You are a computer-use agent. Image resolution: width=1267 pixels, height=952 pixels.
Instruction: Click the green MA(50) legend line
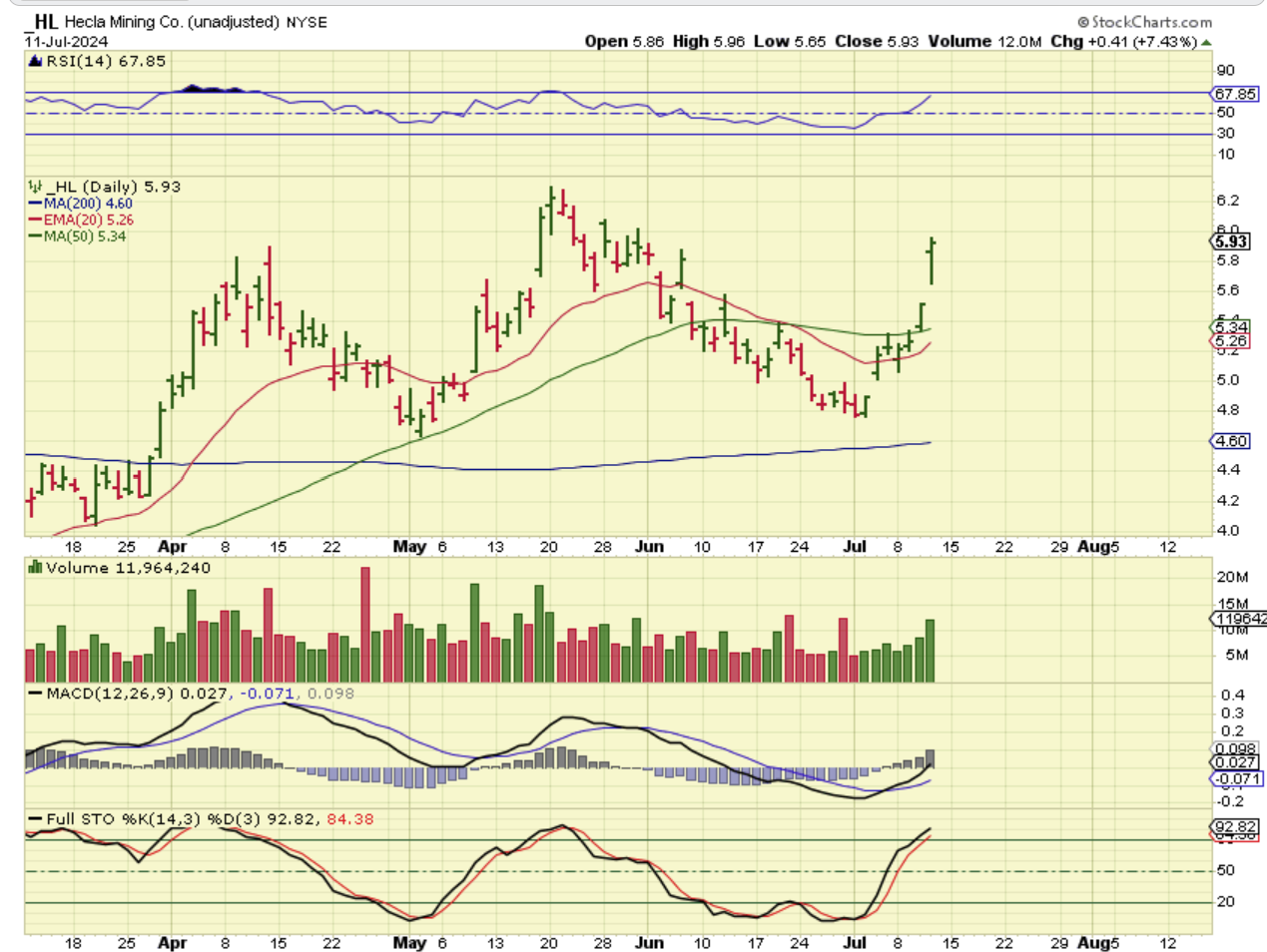point(35,237)
